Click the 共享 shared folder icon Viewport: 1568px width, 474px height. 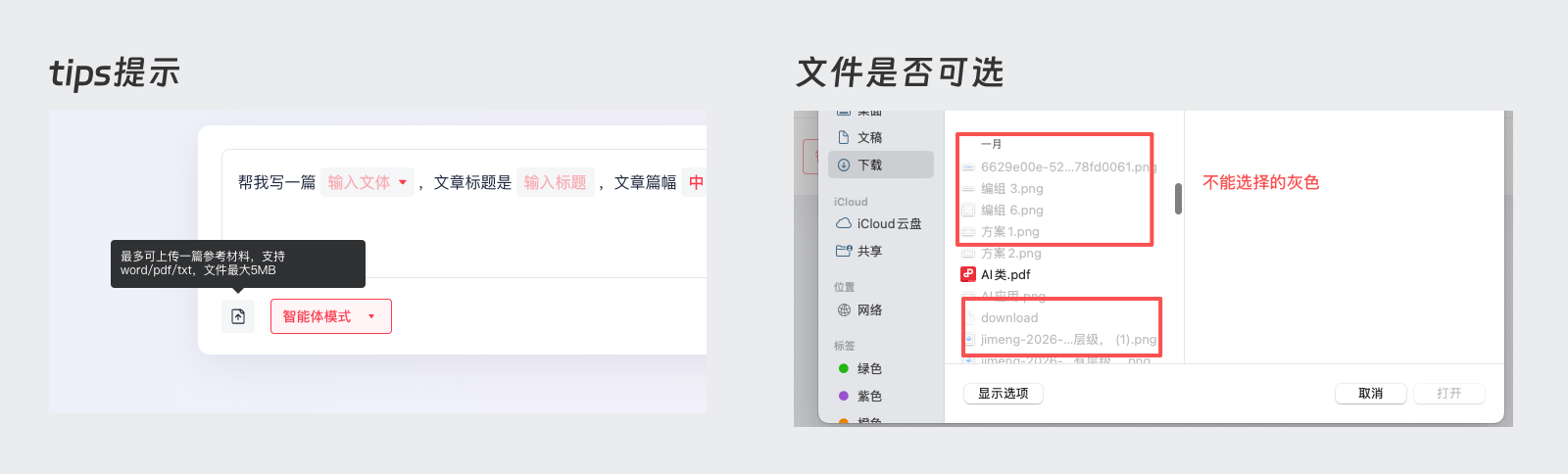[844, 251]
